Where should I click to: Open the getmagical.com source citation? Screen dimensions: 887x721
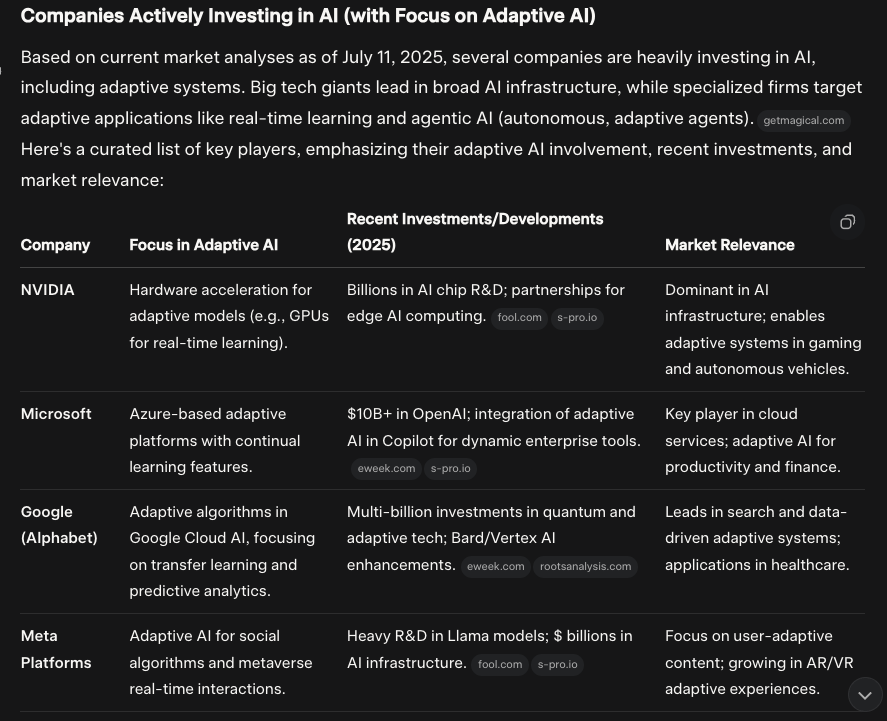(803, 120)
